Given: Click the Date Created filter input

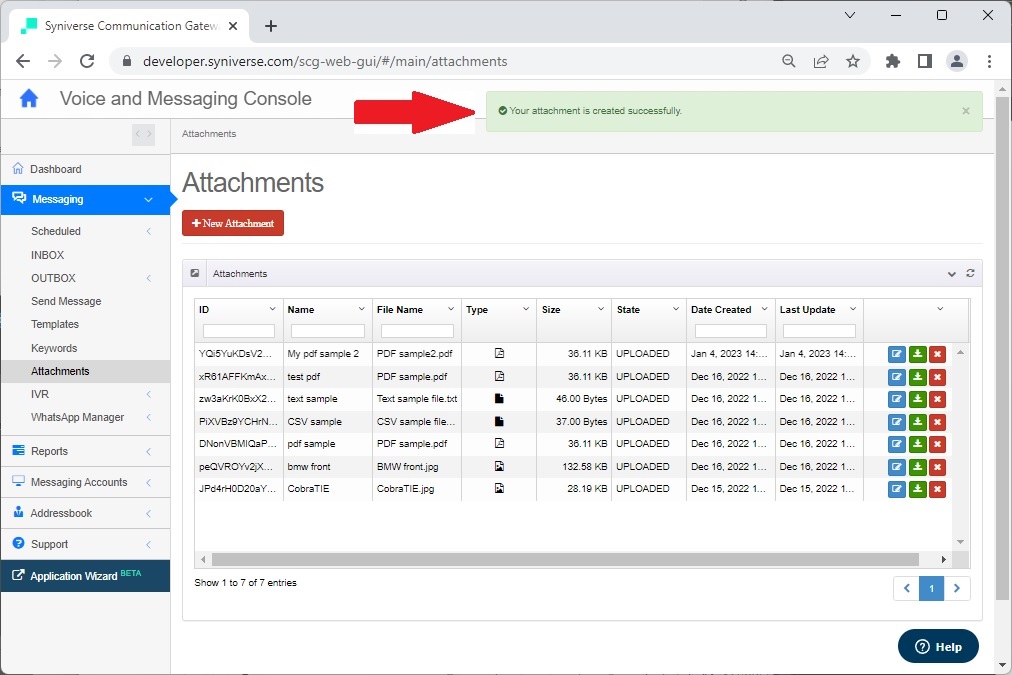Looking at the screenshot, I should coord(731,331).
